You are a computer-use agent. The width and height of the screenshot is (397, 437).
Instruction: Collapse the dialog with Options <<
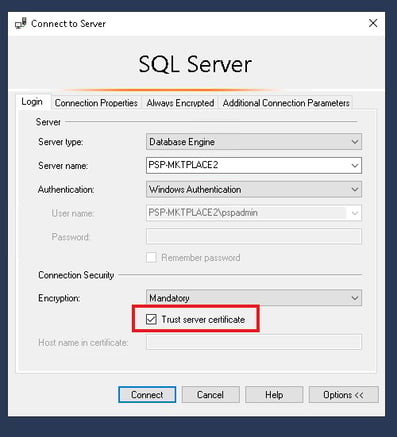[343, 395]
